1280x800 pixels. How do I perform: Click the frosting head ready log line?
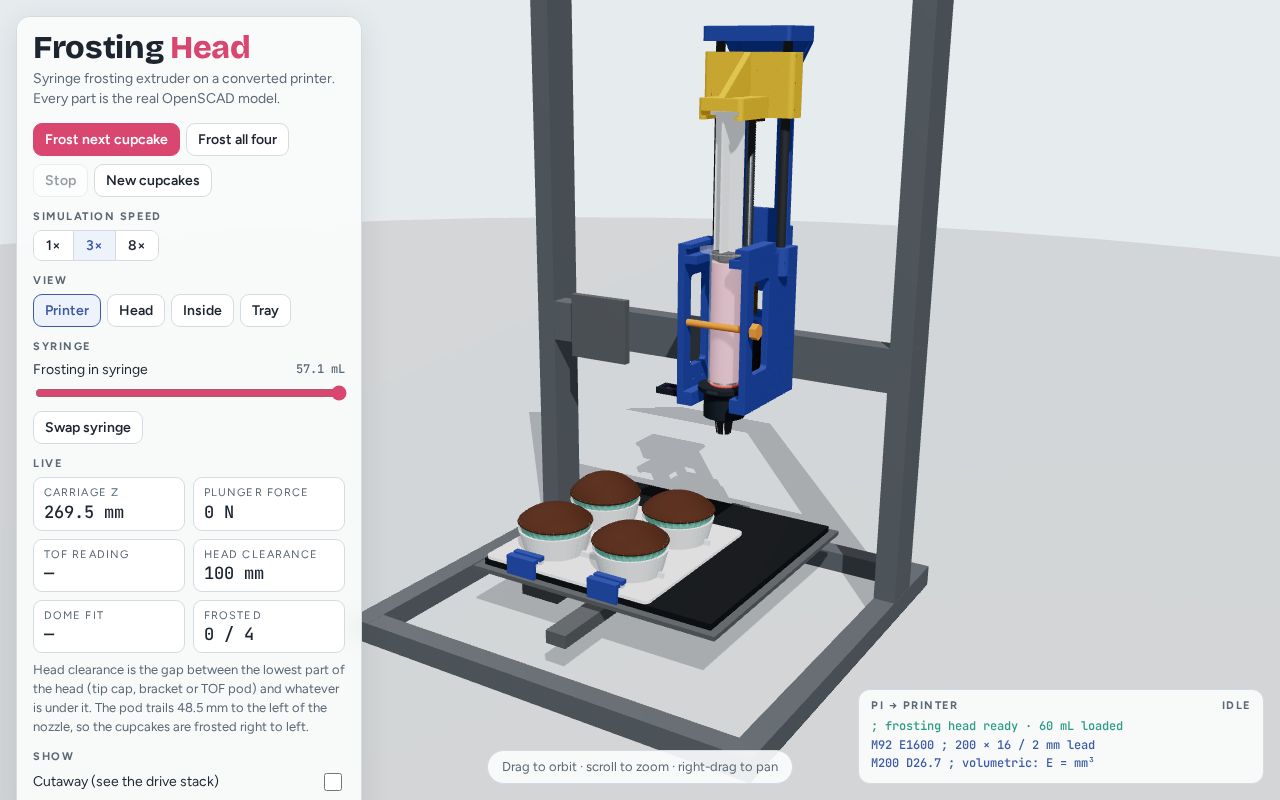[x=997, y=726]
